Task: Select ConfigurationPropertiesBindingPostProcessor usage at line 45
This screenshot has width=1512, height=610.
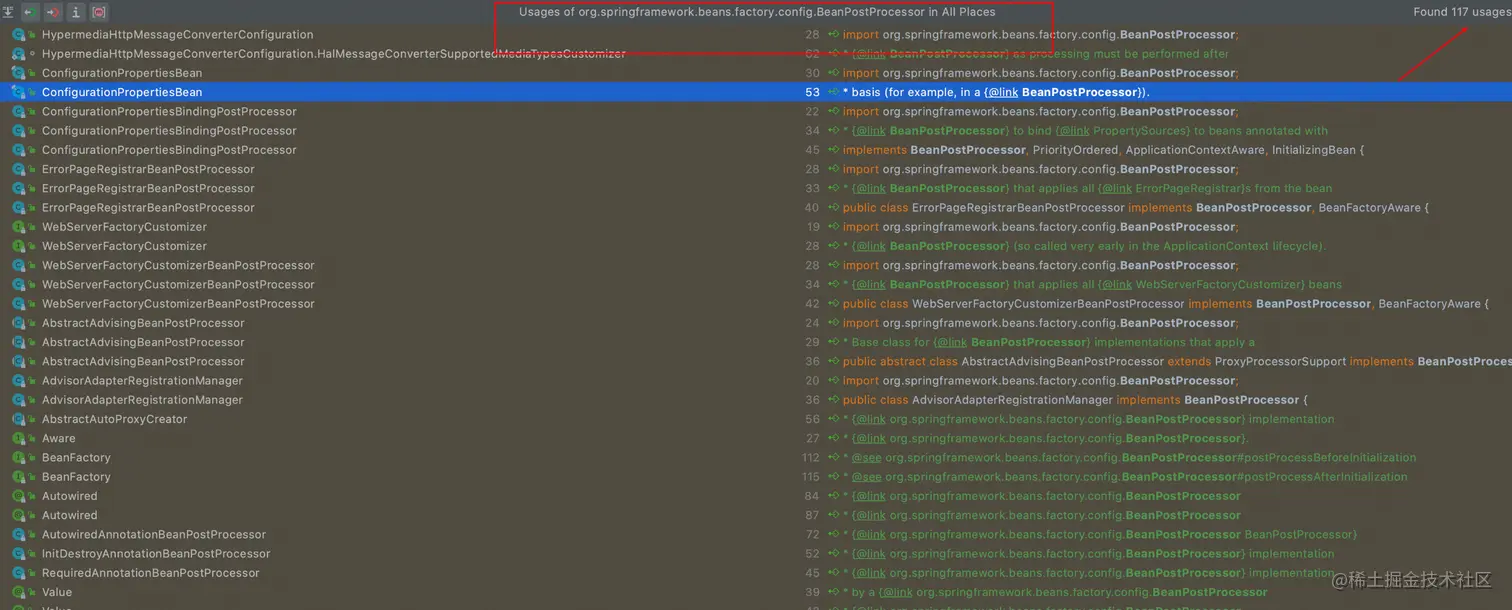Action: coord(756,150)
